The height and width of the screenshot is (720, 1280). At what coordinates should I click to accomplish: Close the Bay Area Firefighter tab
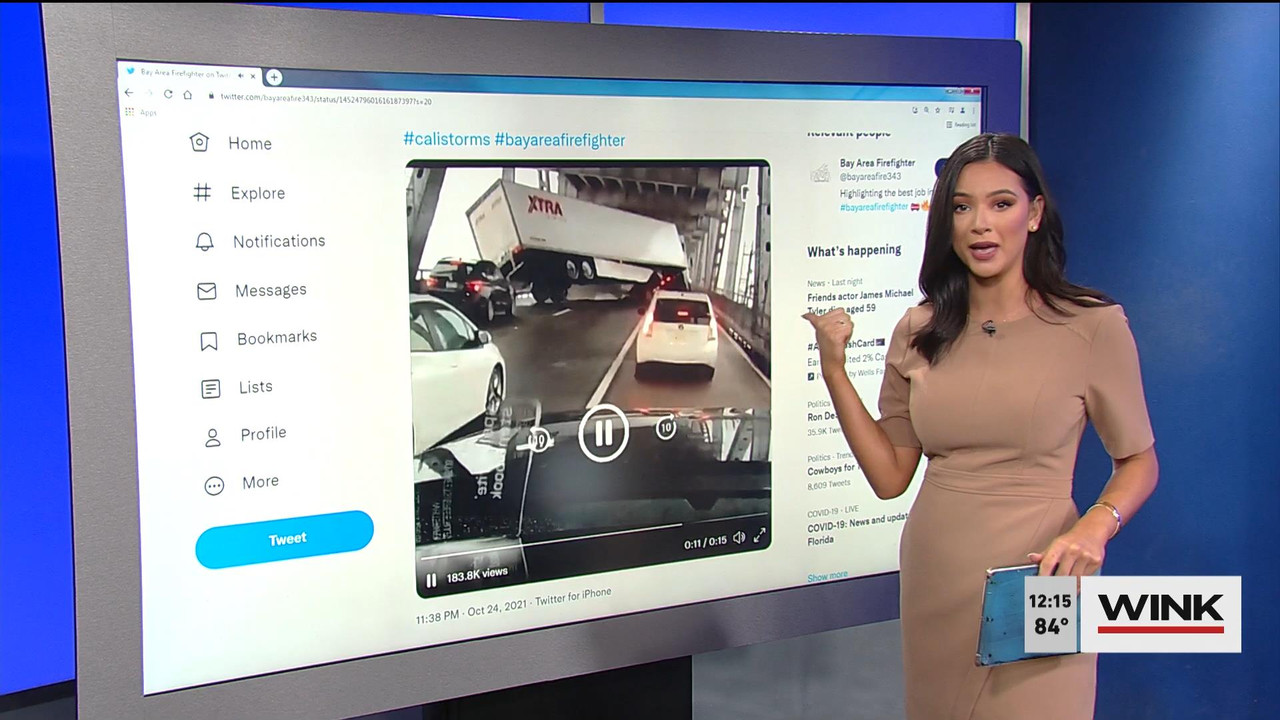tap(253, 76)
